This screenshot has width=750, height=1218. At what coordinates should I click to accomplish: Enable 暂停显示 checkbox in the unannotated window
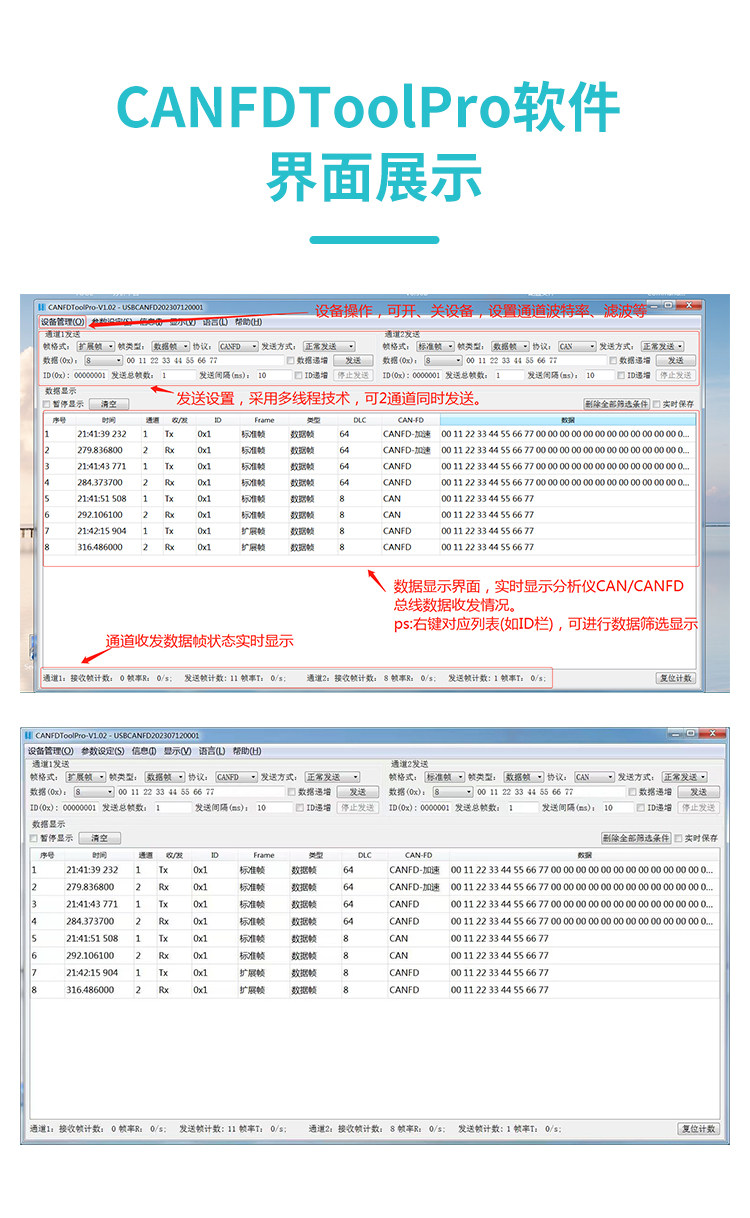coord(34,838)
